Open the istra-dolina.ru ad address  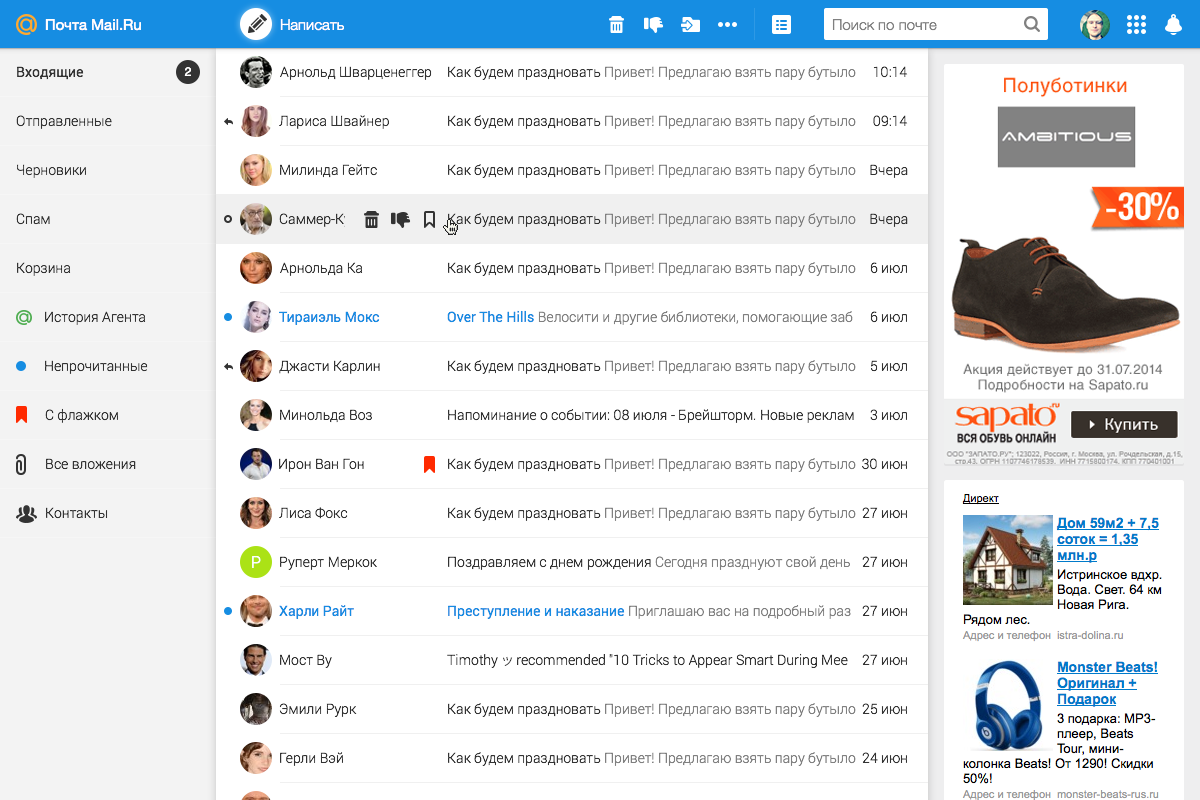[x=1090, y=635]
